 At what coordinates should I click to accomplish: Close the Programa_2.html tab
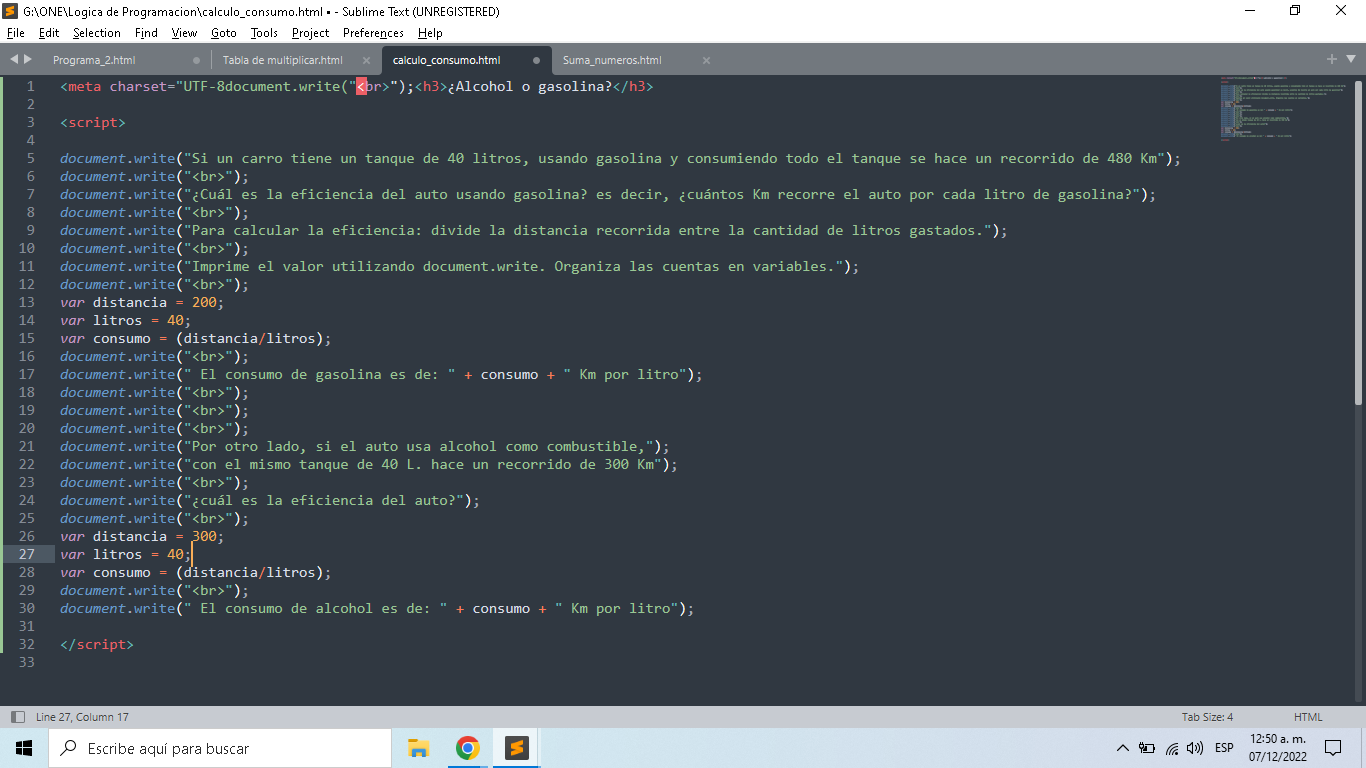coord(196,60)
